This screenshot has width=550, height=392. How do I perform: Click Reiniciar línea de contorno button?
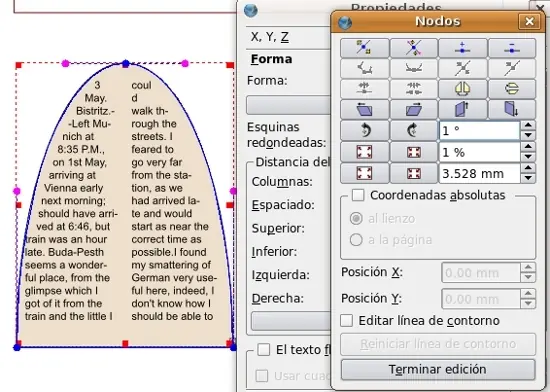click(x=438, y=344)
